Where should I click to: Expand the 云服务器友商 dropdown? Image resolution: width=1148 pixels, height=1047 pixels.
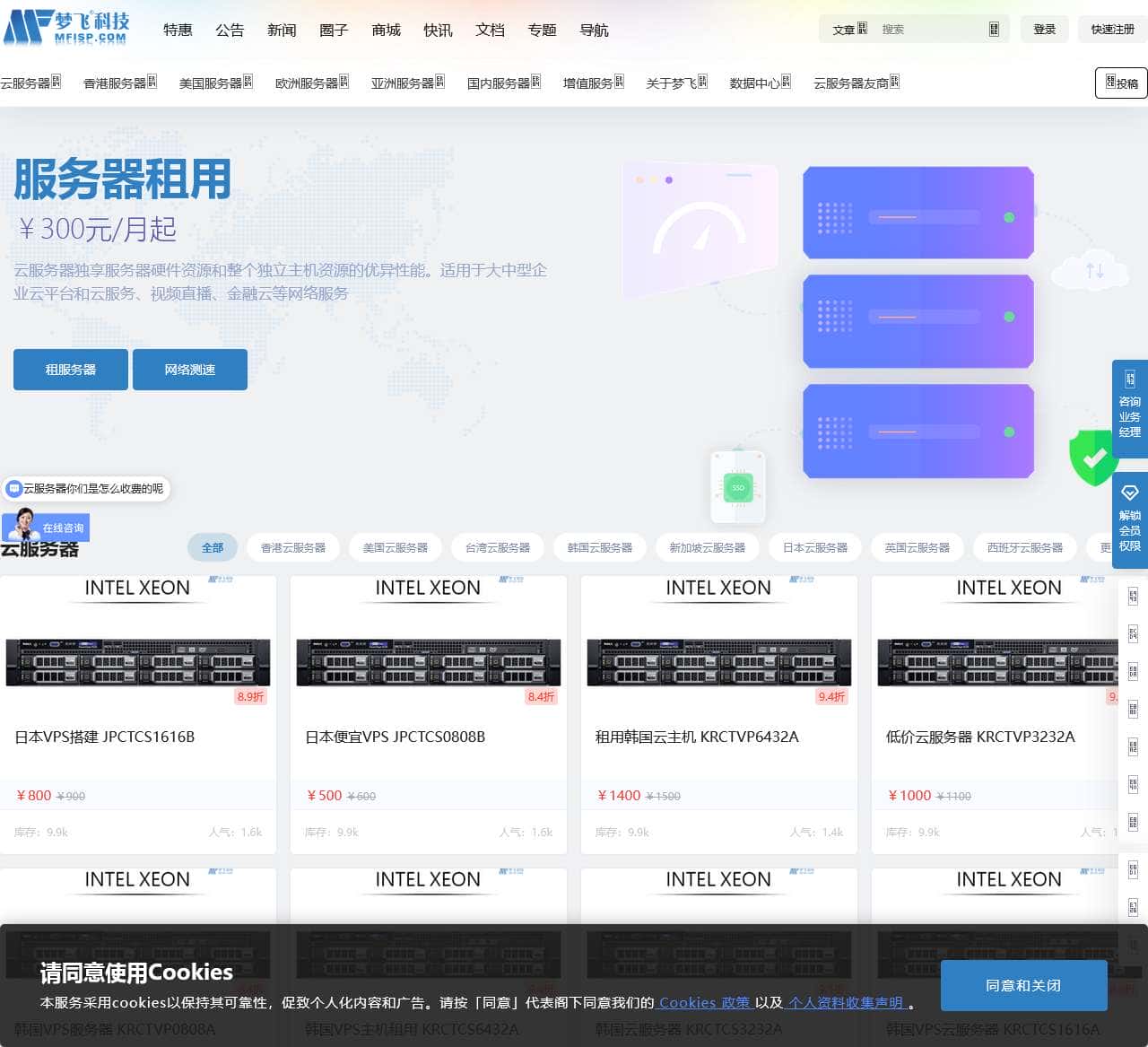(857, 83)
